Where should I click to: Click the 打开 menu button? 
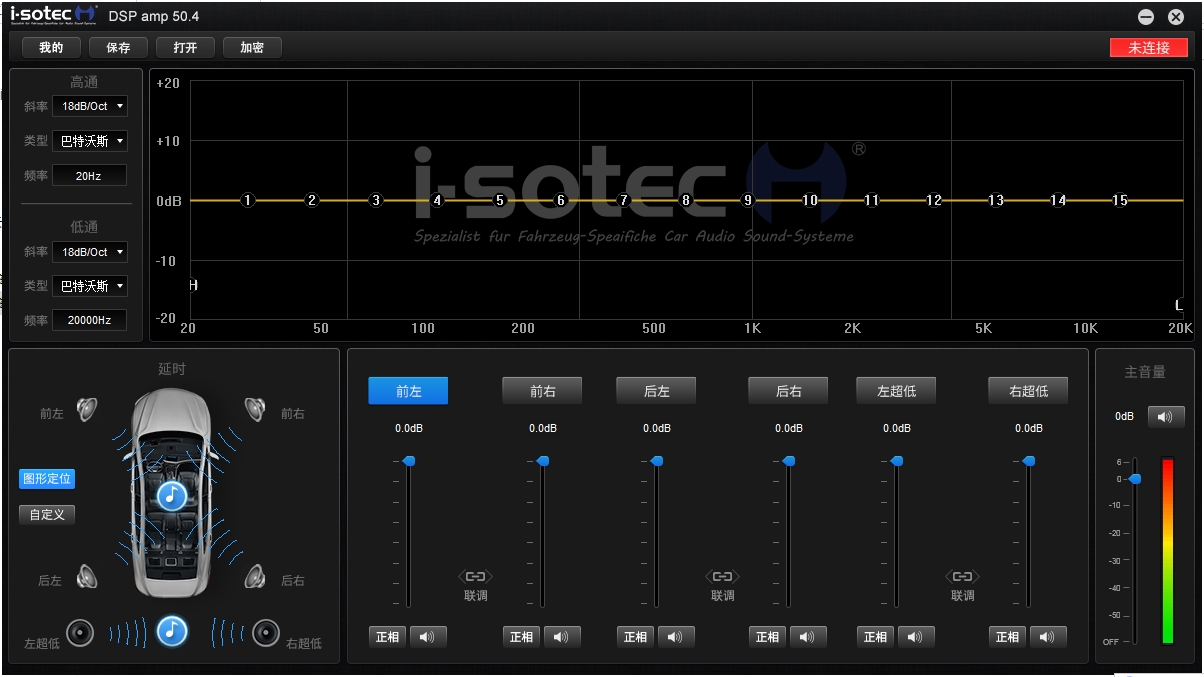pos(185,47)
